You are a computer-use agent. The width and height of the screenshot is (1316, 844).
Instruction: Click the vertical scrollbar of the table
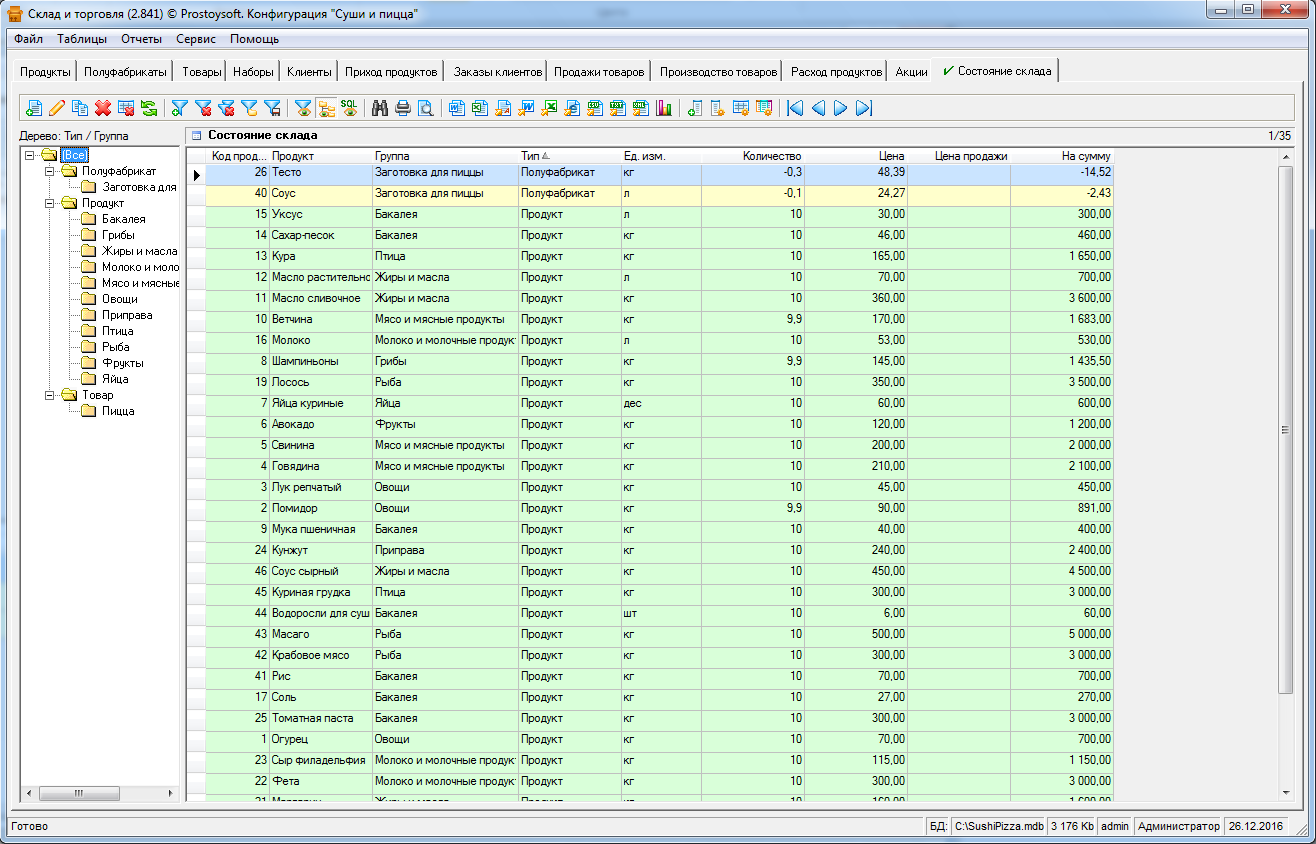click(1286, 430)
